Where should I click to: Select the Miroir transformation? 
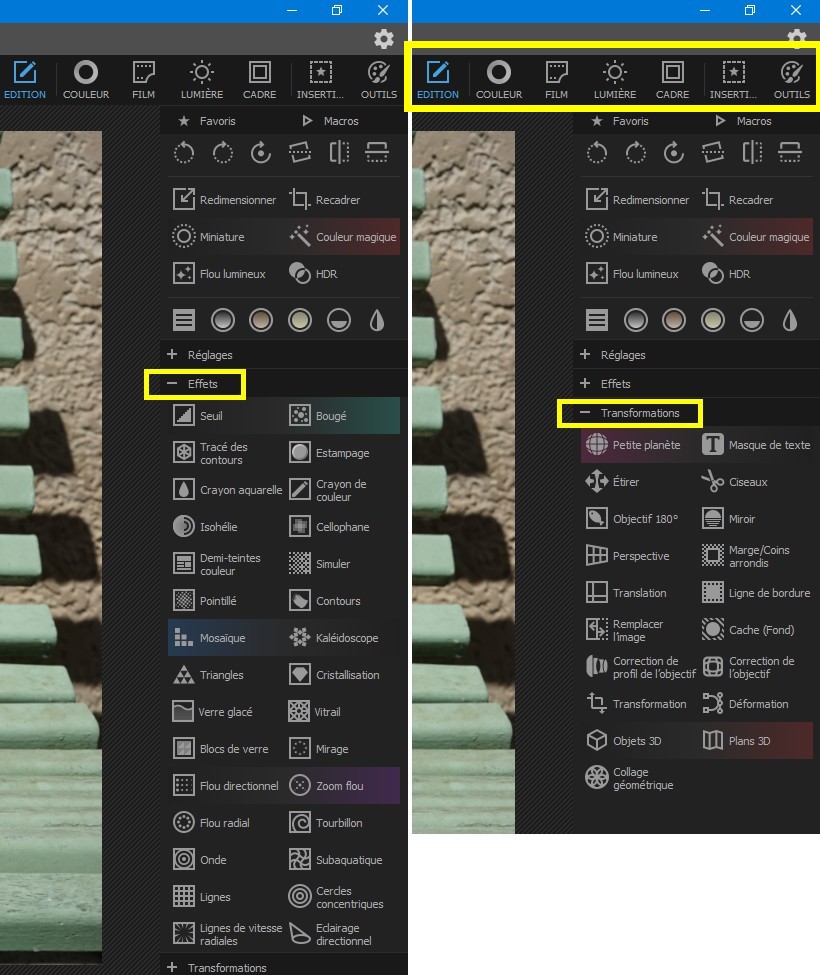click(729, 519)
